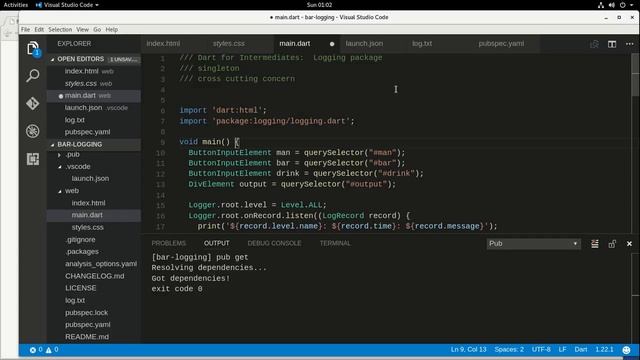Open the LICENSE file
Screen dimensions: 640x360
coord(80,288)
